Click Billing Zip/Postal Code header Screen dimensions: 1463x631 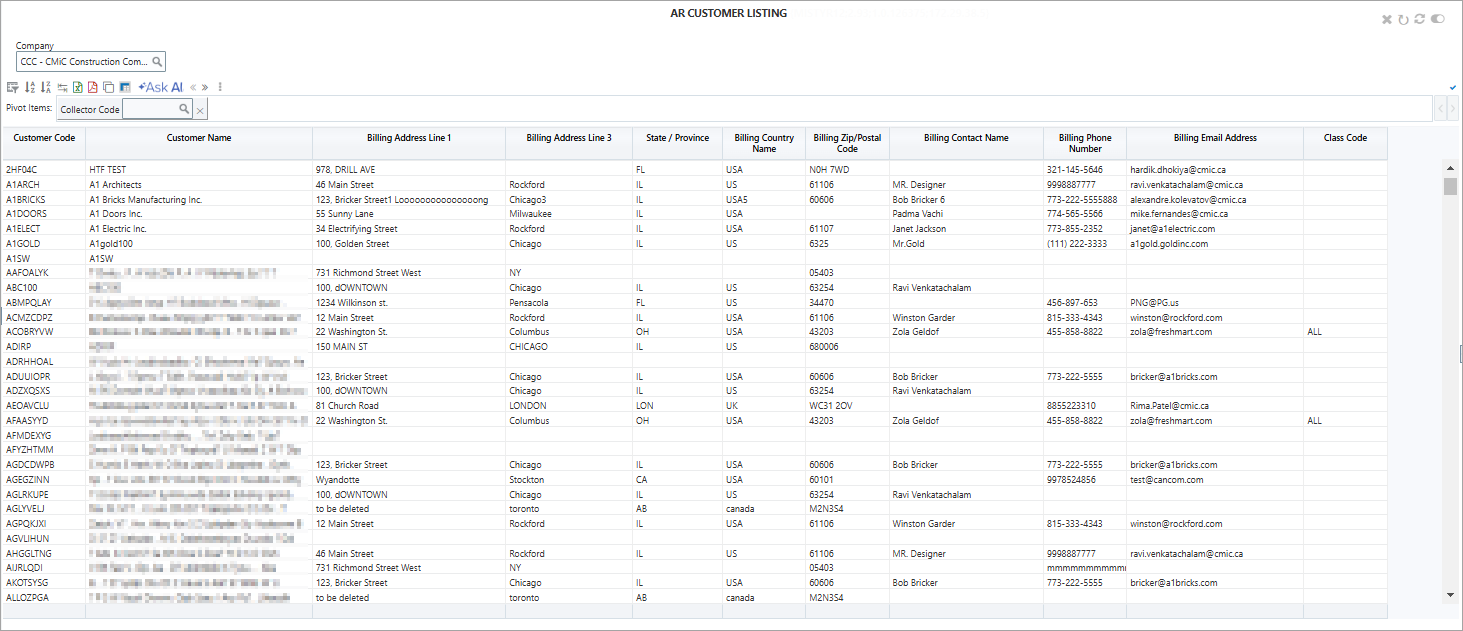point(847,143)
